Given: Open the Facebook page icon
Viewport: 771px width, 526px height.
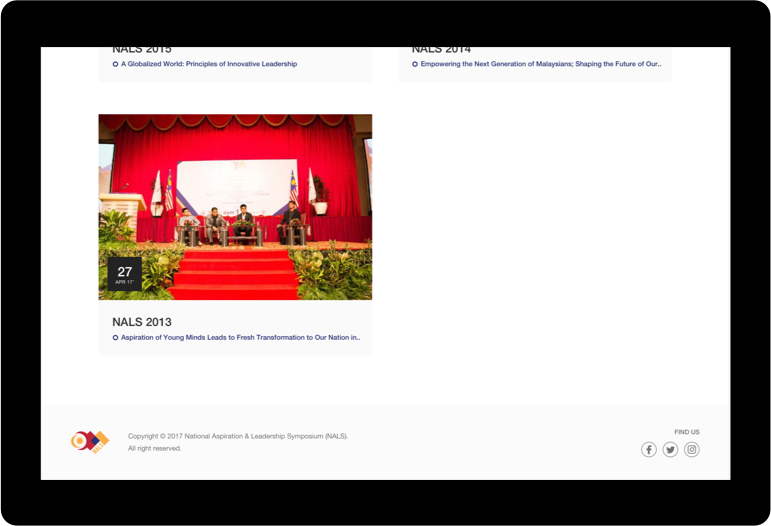Looking at the screenshot, I should tap(649, 449).
